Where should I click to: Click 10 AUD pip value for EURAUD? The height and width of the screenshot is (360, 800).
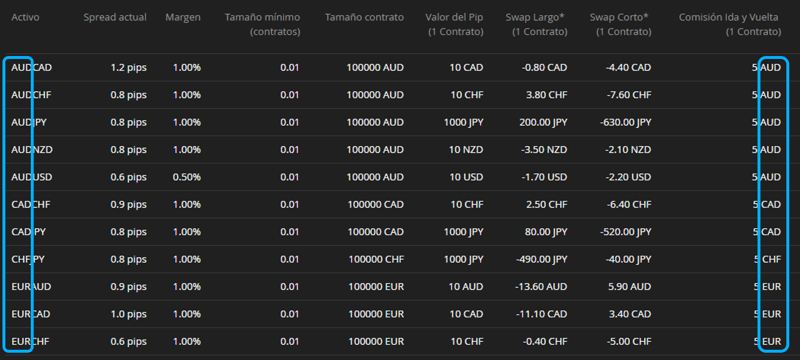point(466,287)
